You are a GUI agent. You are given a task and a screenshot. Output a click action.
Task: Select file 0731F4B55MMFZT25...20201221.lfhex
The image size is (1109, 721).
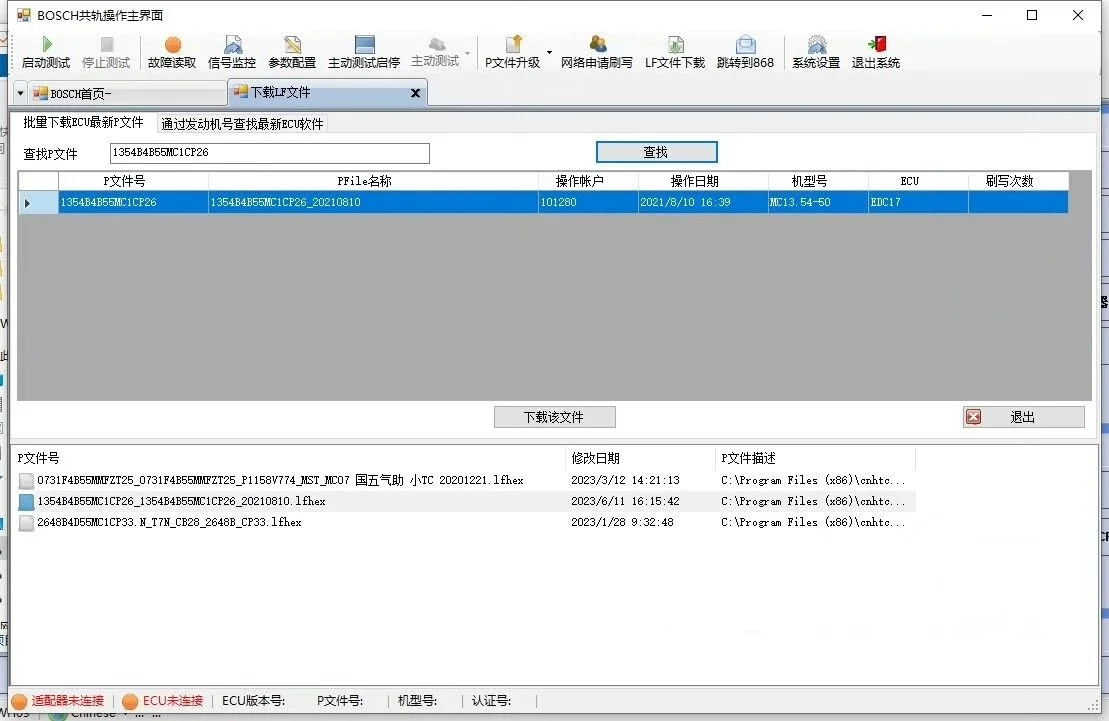[280, 480]
